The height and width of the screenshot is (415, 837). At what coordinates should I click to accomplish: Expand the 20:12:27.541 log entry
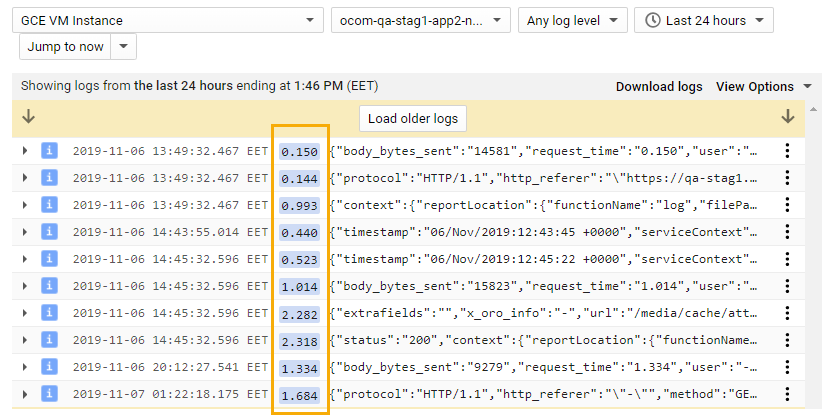tap(25, 369)
